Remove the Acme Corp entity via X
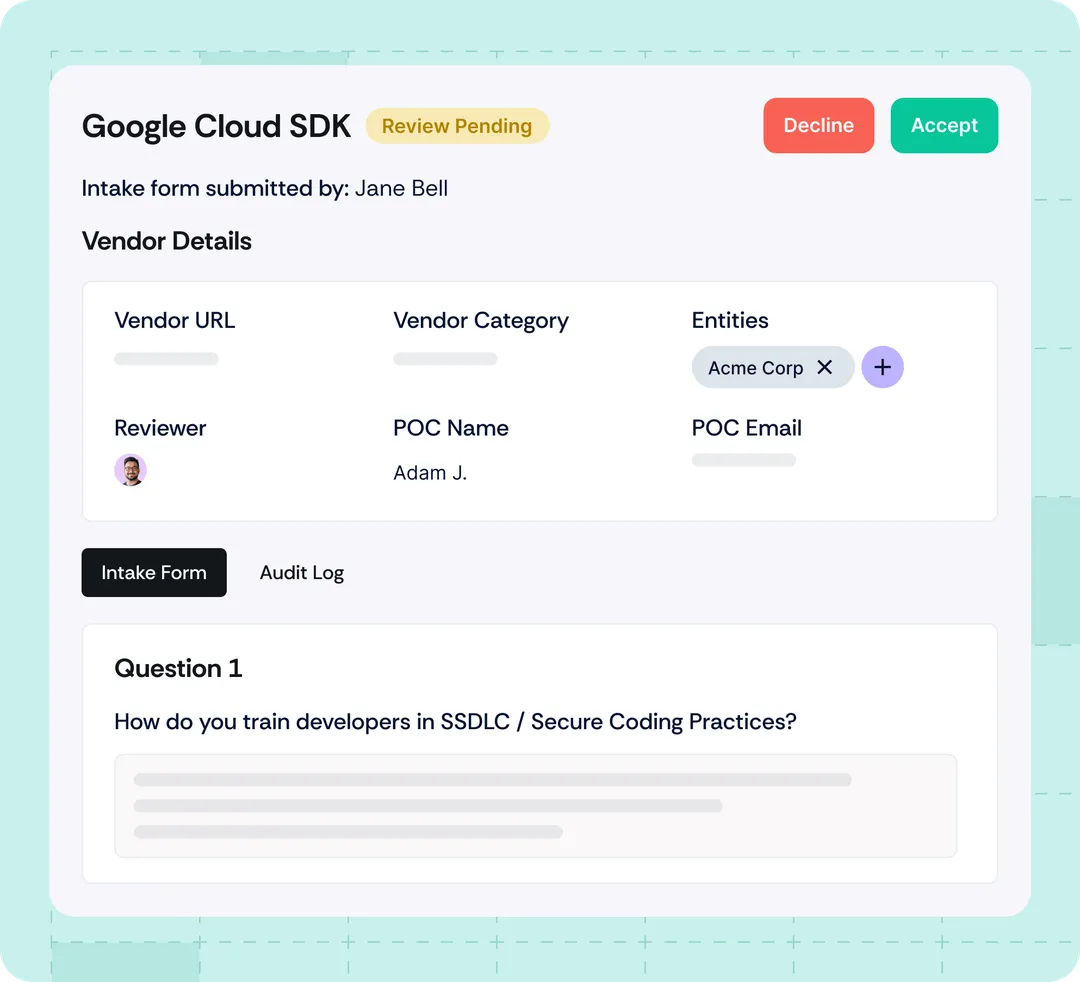Image resolution: width=1080 pixels, height=982 pixels. [824, 367]
